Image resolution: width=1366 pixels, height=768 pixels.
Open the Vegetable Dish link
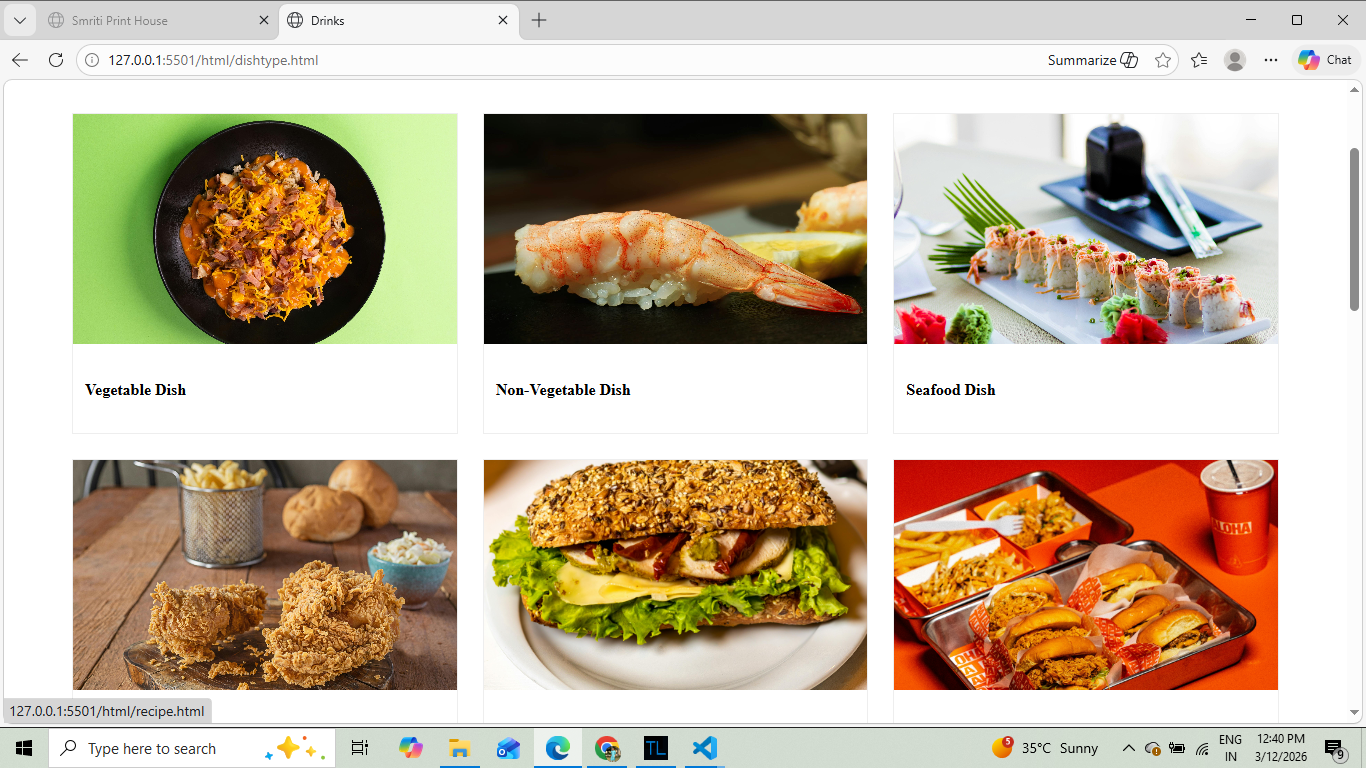coord(135,390)
